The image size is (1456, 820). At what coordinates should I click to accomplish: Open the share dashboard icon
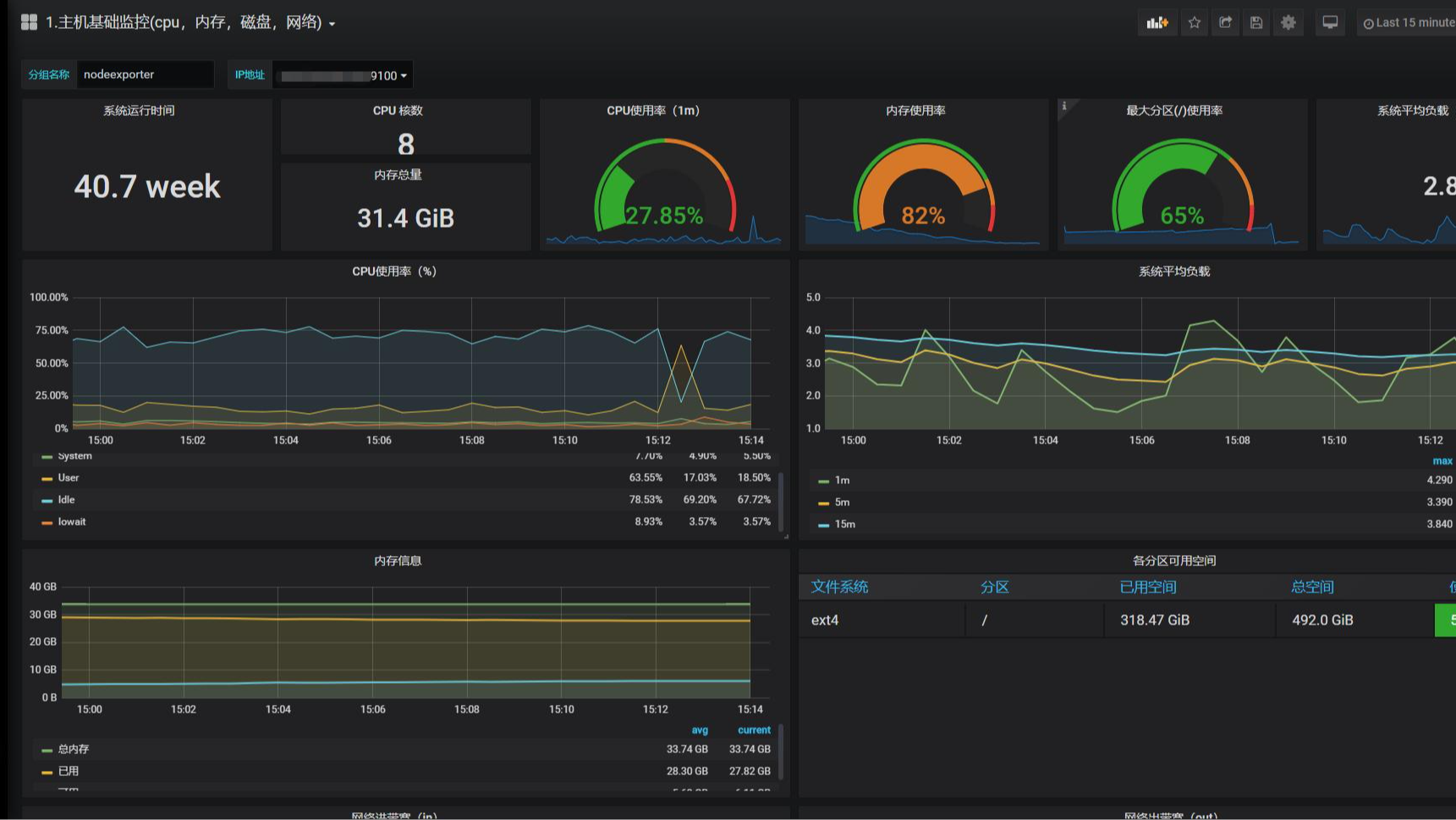coord(1225,22)
